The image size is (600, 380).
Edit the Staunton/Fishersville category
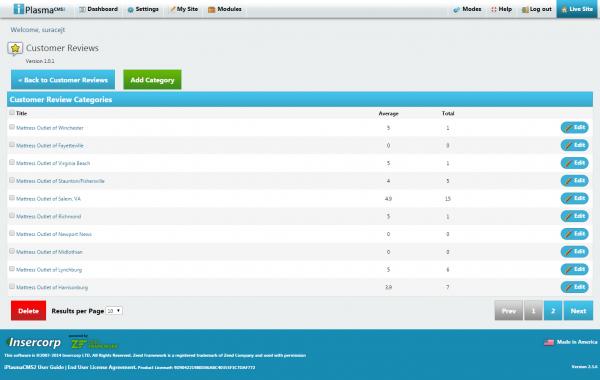pyautogui.click(x=574, y=181)
